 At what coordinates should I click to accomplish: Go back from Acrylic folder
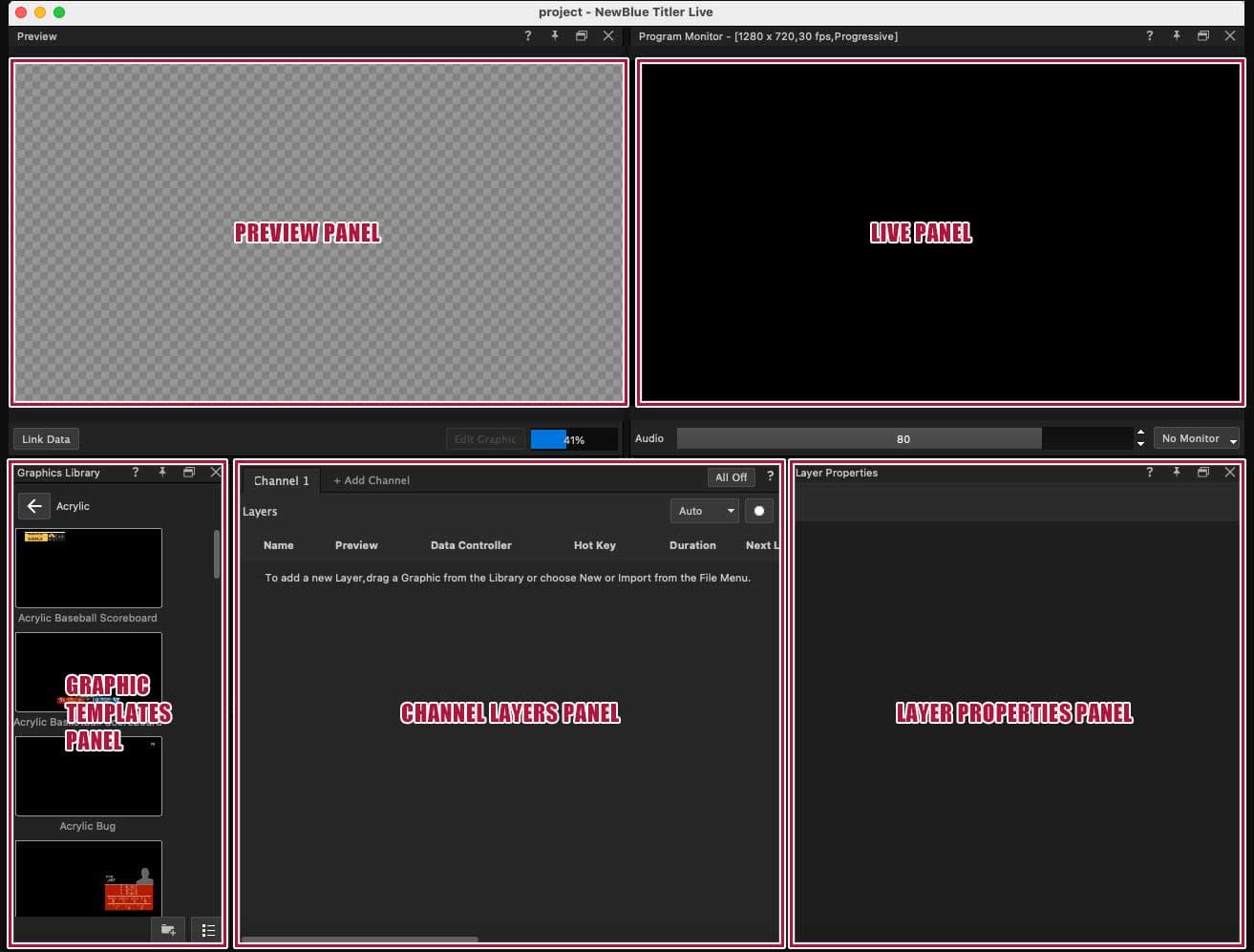pyautogui.click(x=34, y=506)
